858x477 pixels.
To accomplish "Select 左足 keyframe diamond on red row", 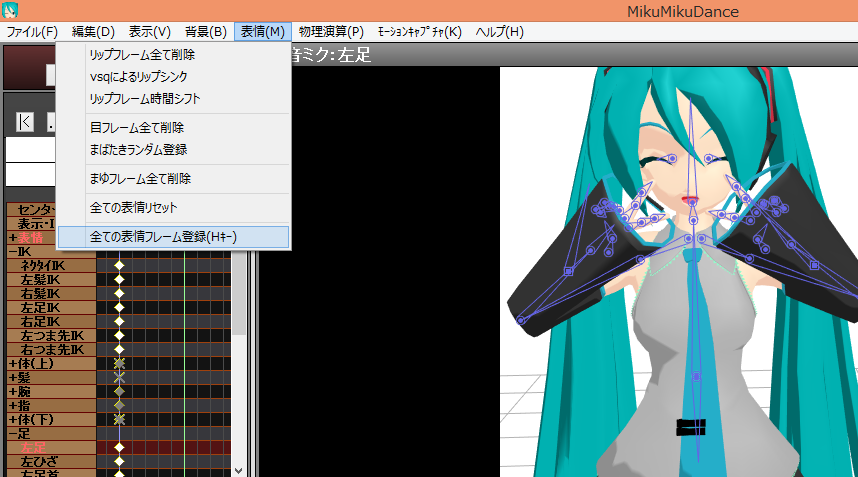I will pos(119,447).
